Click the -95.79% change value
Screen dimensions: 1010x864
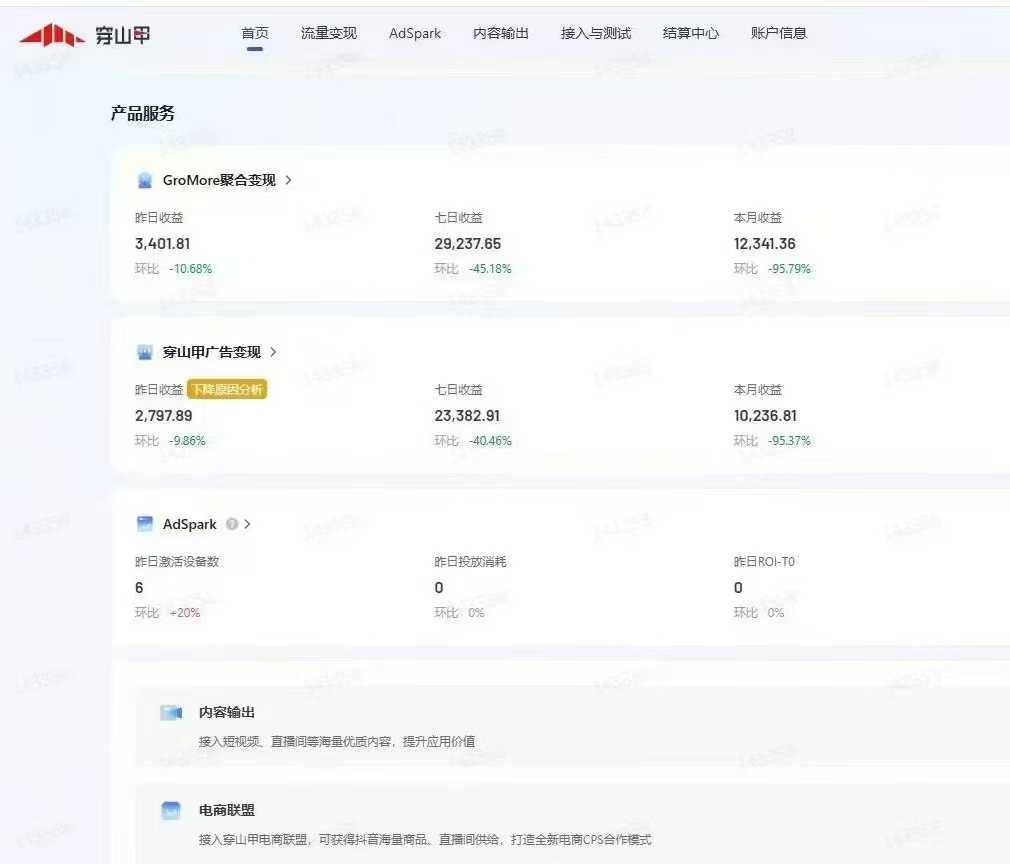pos(790,269)
